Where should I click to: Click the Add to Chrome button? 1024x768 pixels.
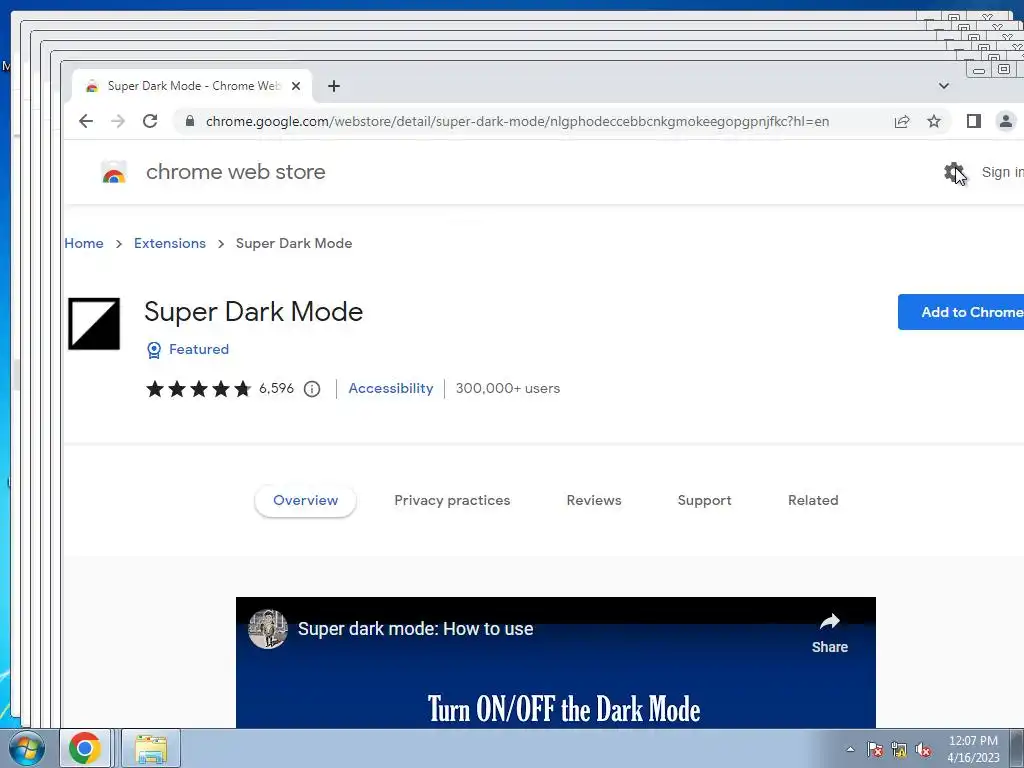click(x=961, y=312)
